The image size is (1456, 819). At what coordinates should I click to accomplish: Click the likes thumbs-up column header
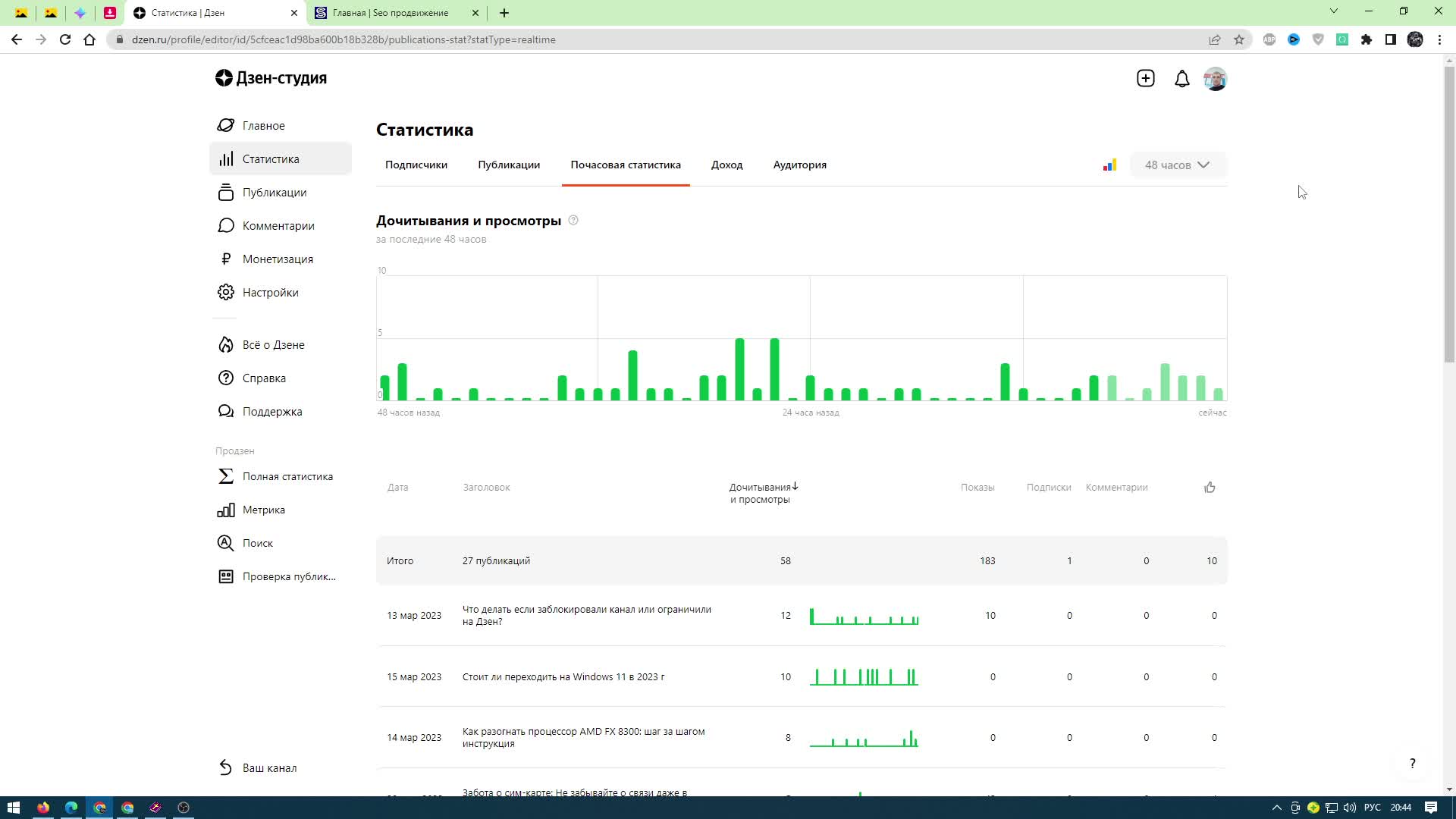coord(1210,488)
